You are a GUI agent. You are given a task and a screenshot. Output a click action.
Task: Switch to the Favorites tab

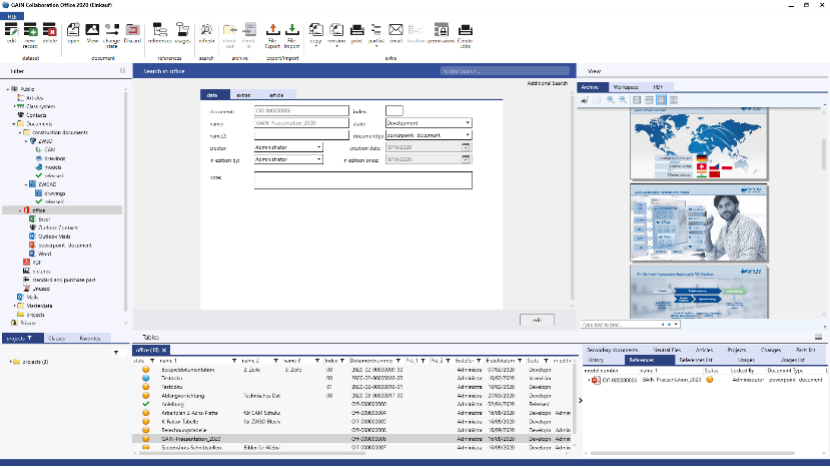pos(90,338)
